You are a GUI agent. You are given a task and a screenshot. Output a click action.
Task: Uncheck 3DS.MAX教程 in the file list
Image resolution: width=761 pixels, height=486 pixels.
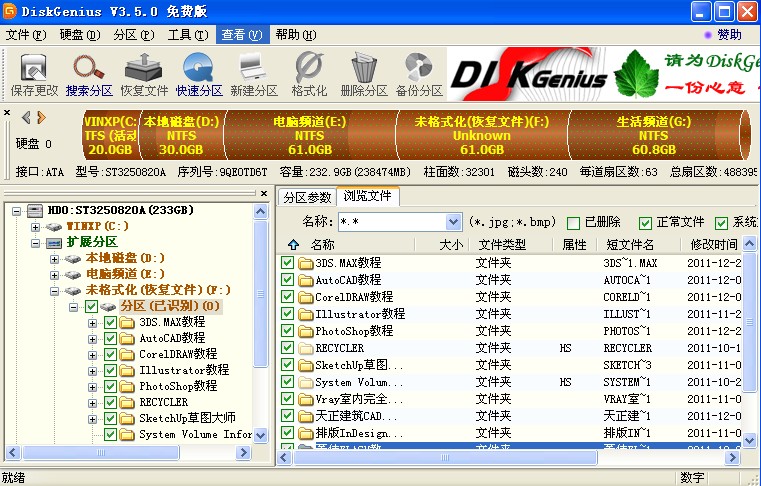[287, 263]
